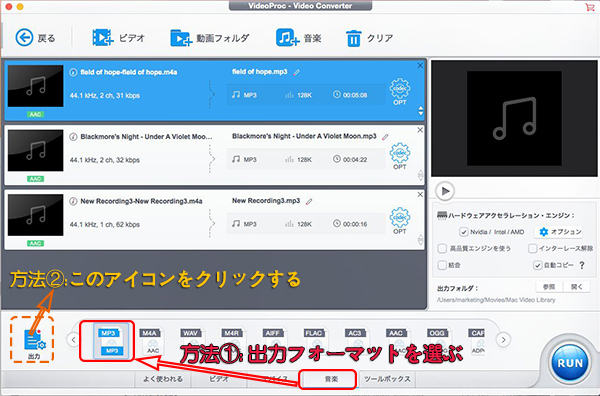Show info for Blackmore's Night source file
Image resolution: width=600 pixels, height=396 pixels.
click(73, 137)
